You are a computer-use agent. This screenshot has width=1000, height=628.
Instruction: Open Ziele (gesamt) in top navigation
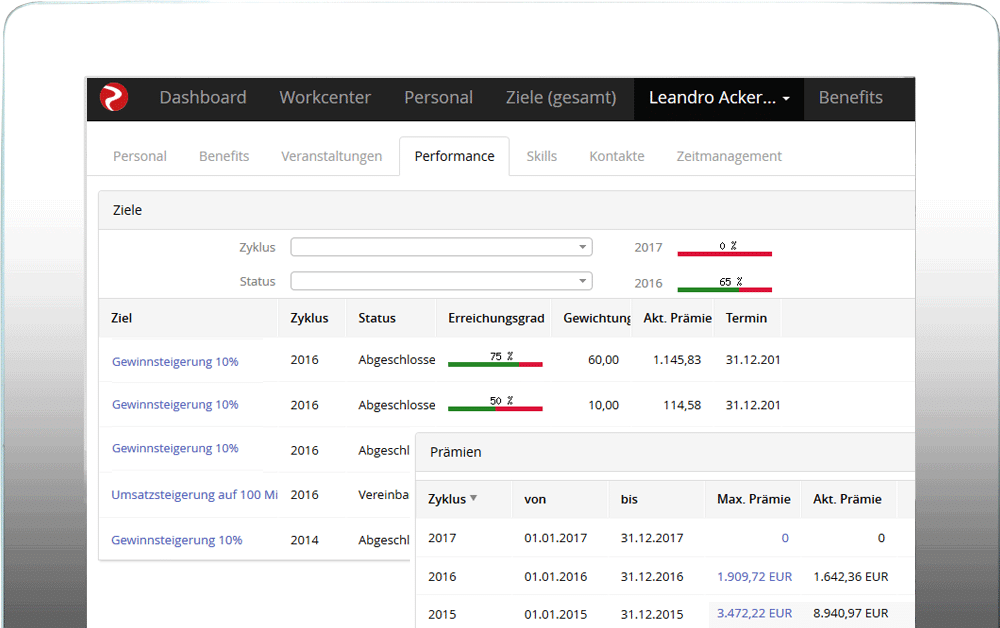(x=561, y=98)
